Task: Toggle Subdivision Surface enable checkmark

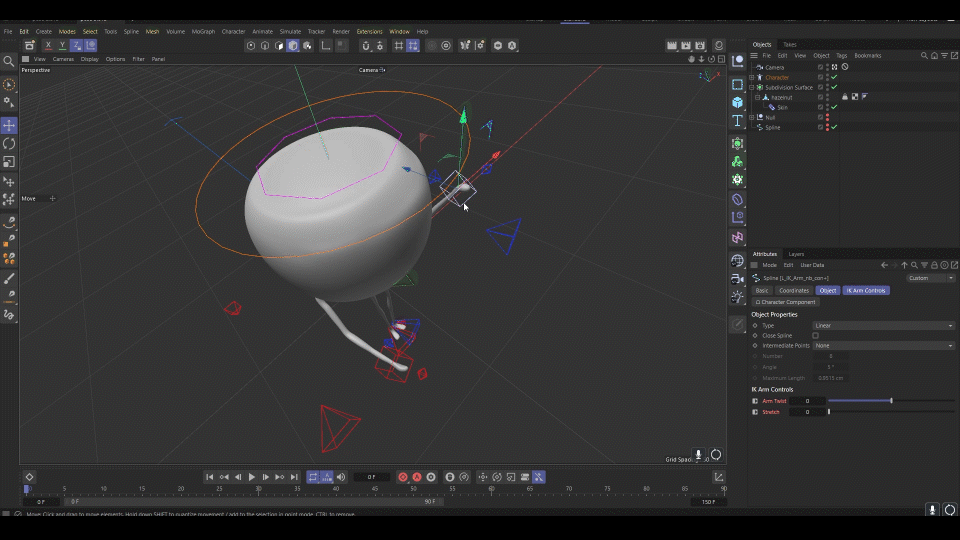Action: click(x=834, y=87)
